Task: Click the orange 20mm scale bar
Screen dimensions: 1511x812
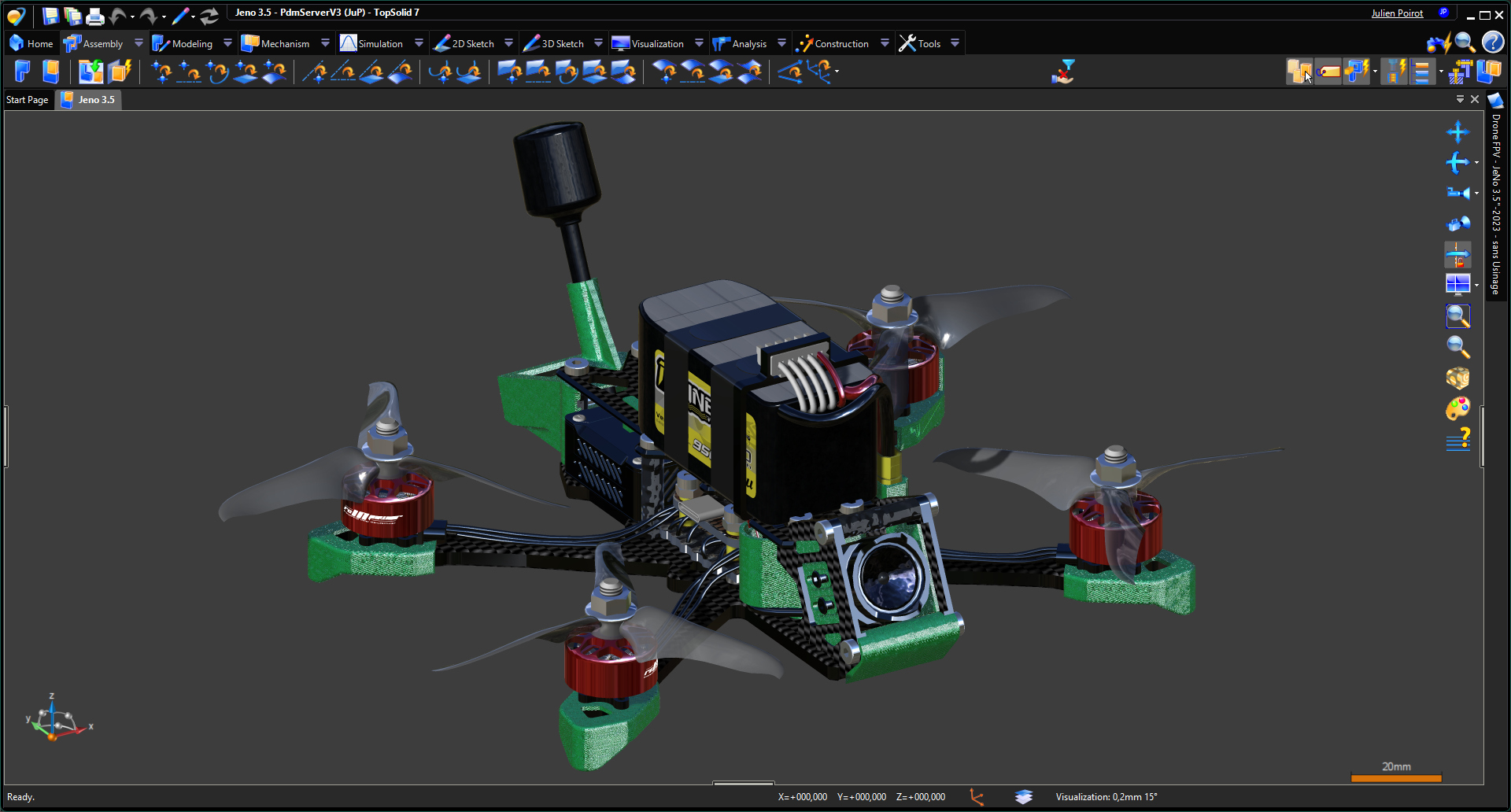Action: click(1396, 778)
